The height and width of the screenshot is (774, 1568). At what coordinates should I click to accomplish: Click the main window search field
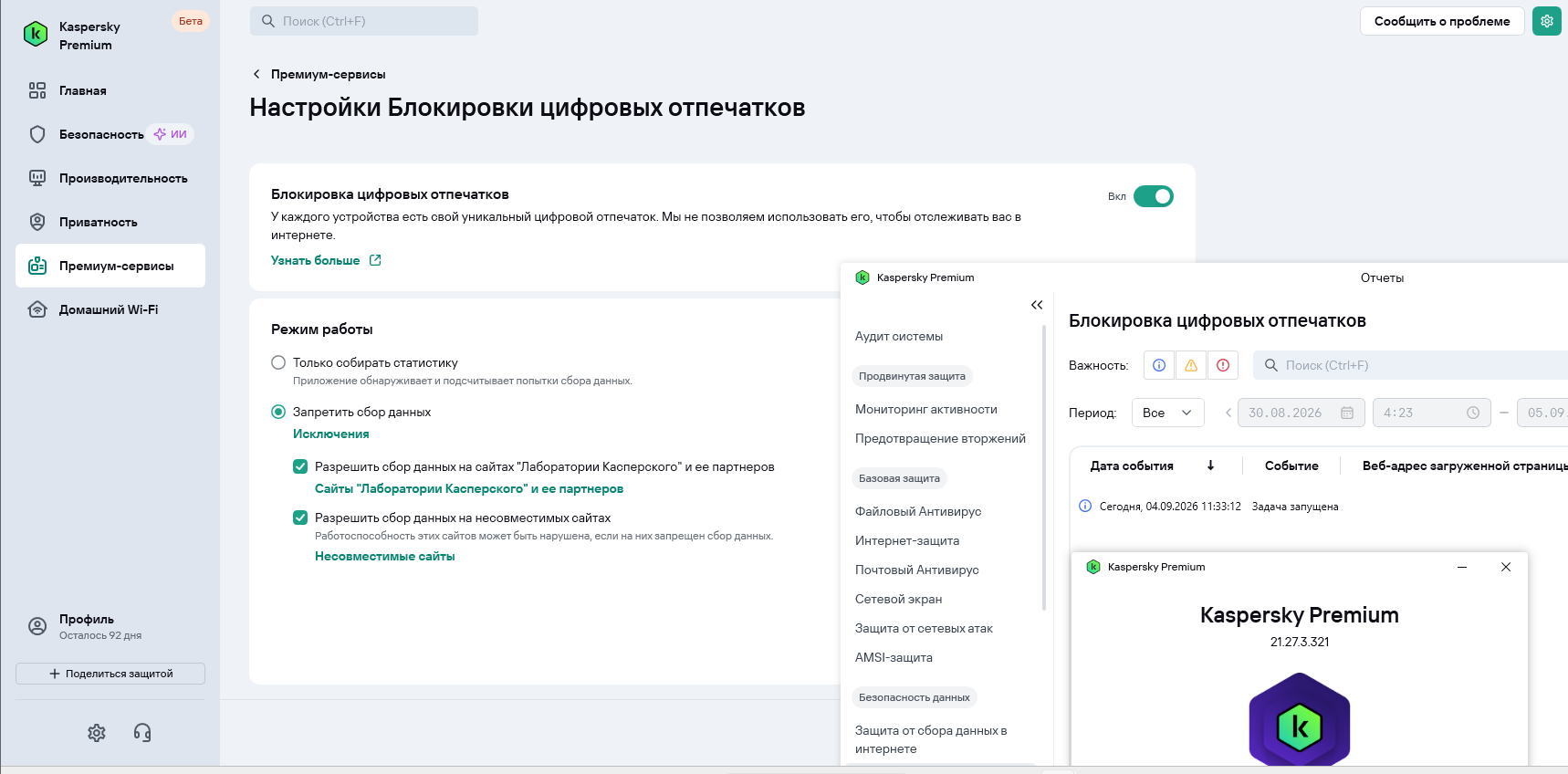pos(364,21)
